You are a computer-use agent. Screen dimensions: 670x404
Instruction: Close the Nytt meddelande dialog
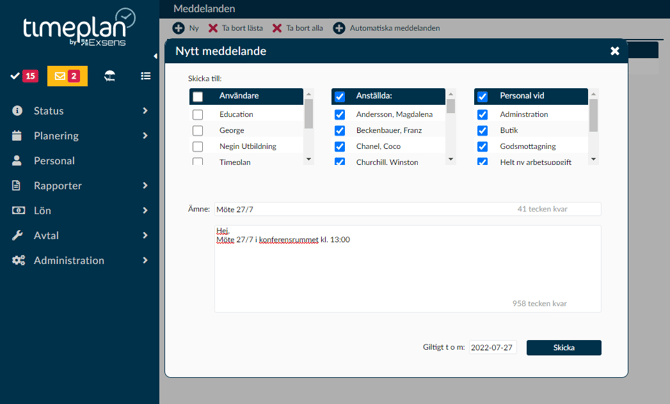[615, 51]
